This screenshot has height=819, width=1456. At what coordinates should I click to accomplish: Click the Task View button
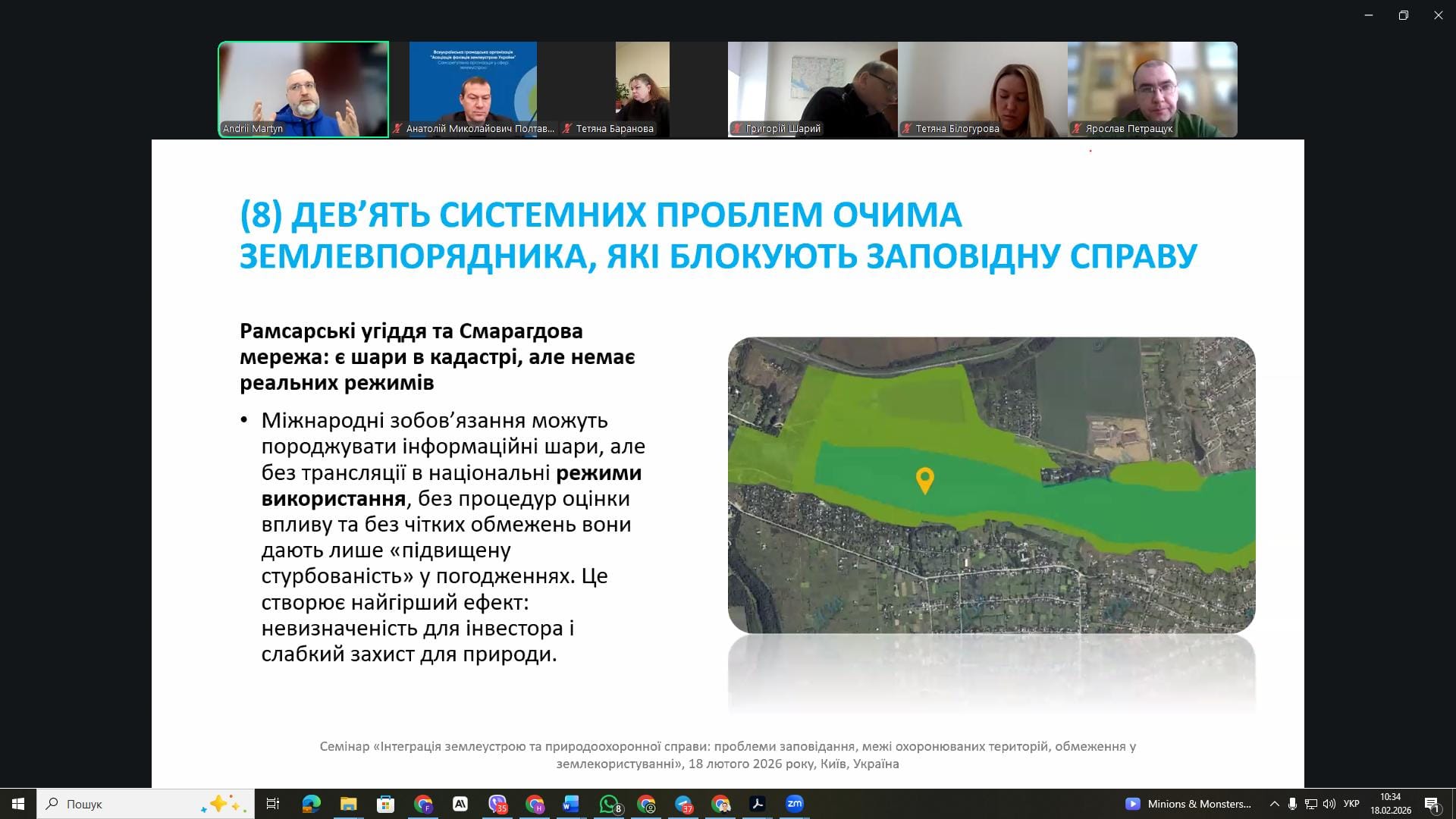[273, 804]
